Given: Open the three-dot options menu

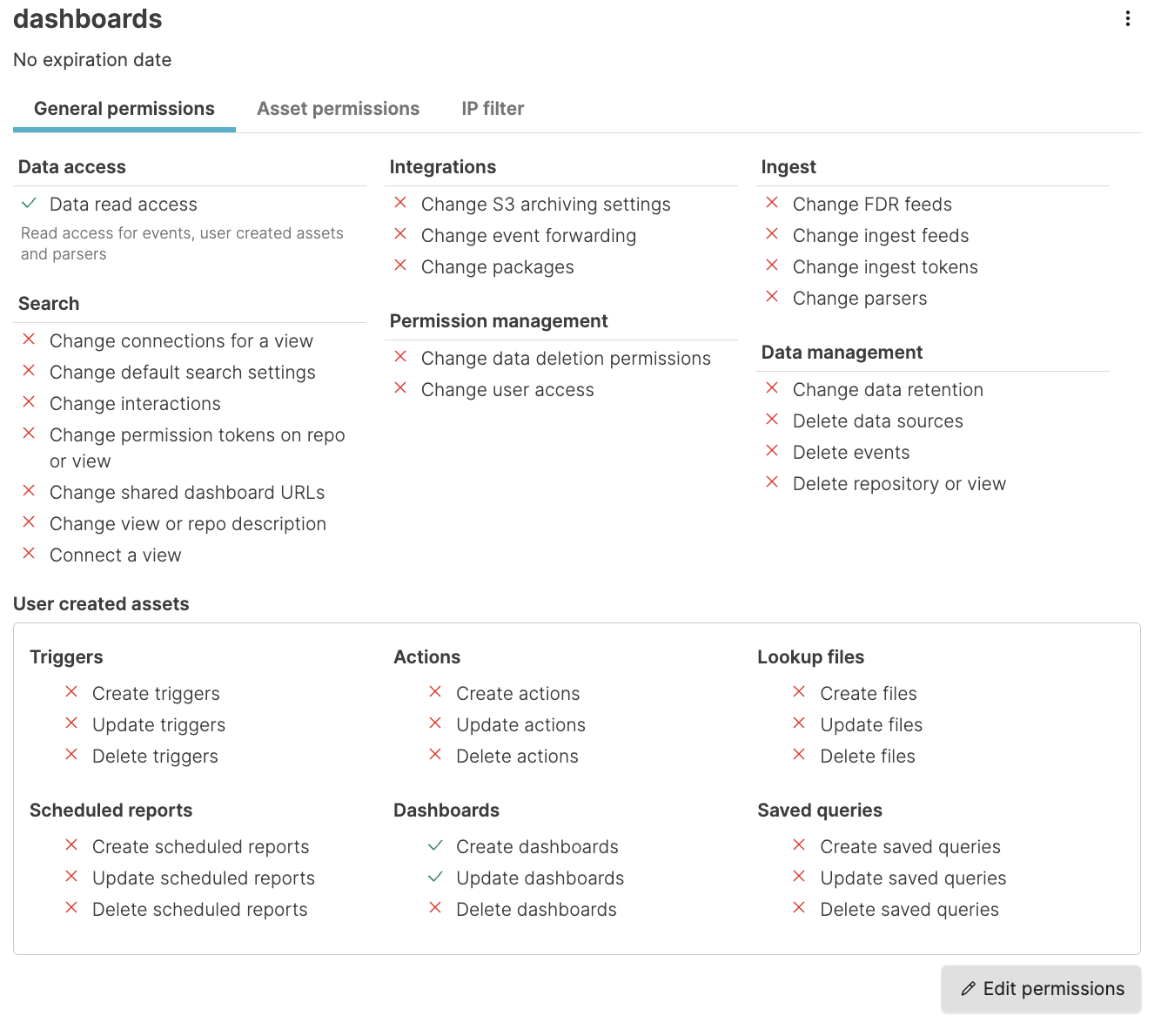Looking at the screenshot, I should pos(1127,19).
